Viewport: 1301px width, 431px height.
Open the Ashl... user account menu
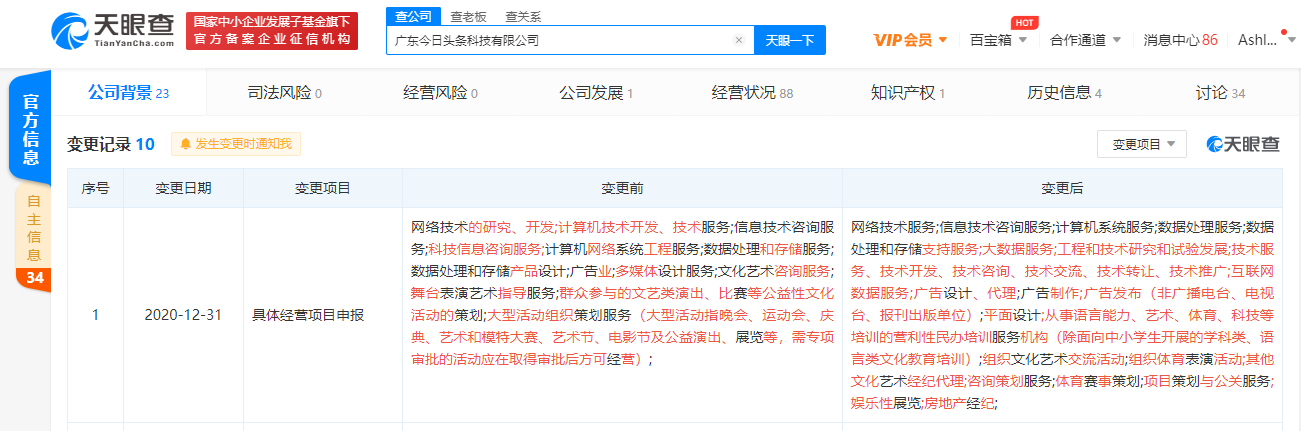pos(1263,40)
